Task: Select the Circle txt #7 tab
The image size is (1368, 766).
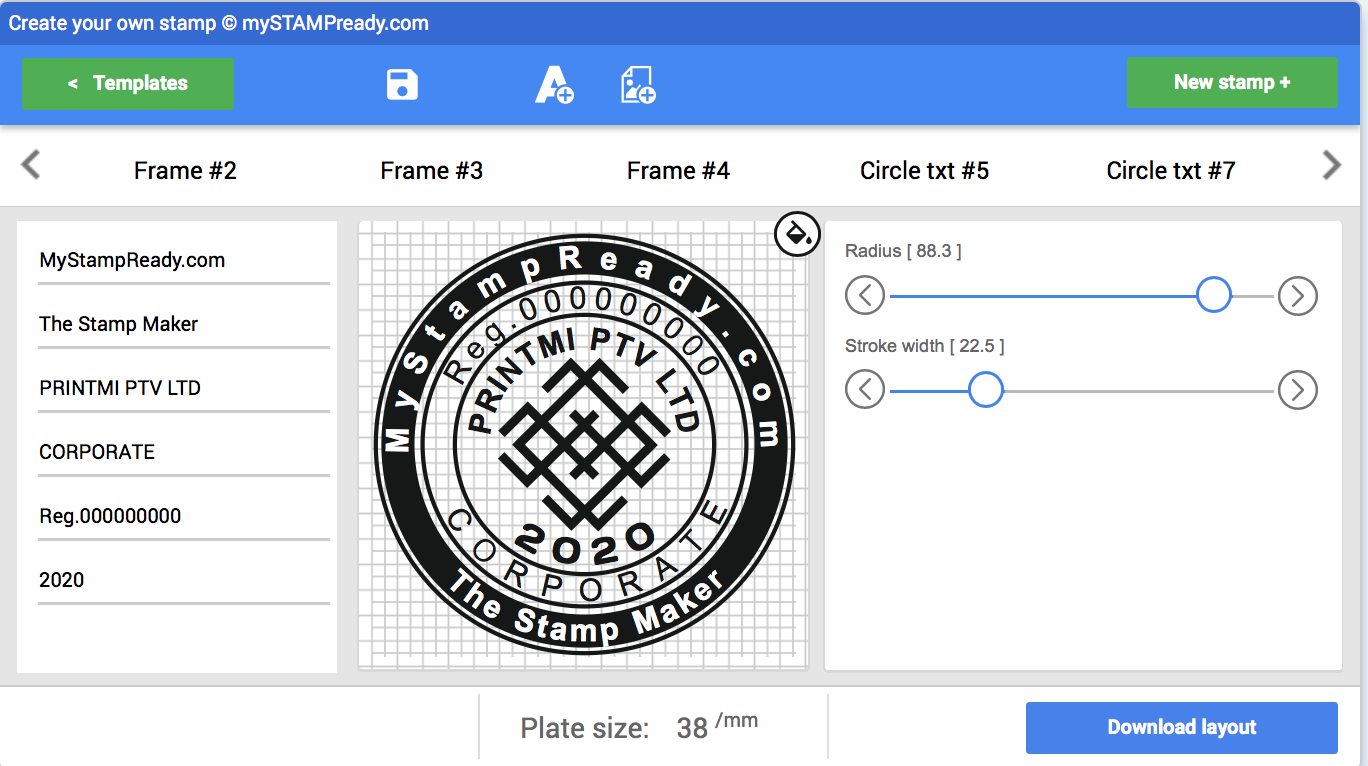Action: 1170,171
